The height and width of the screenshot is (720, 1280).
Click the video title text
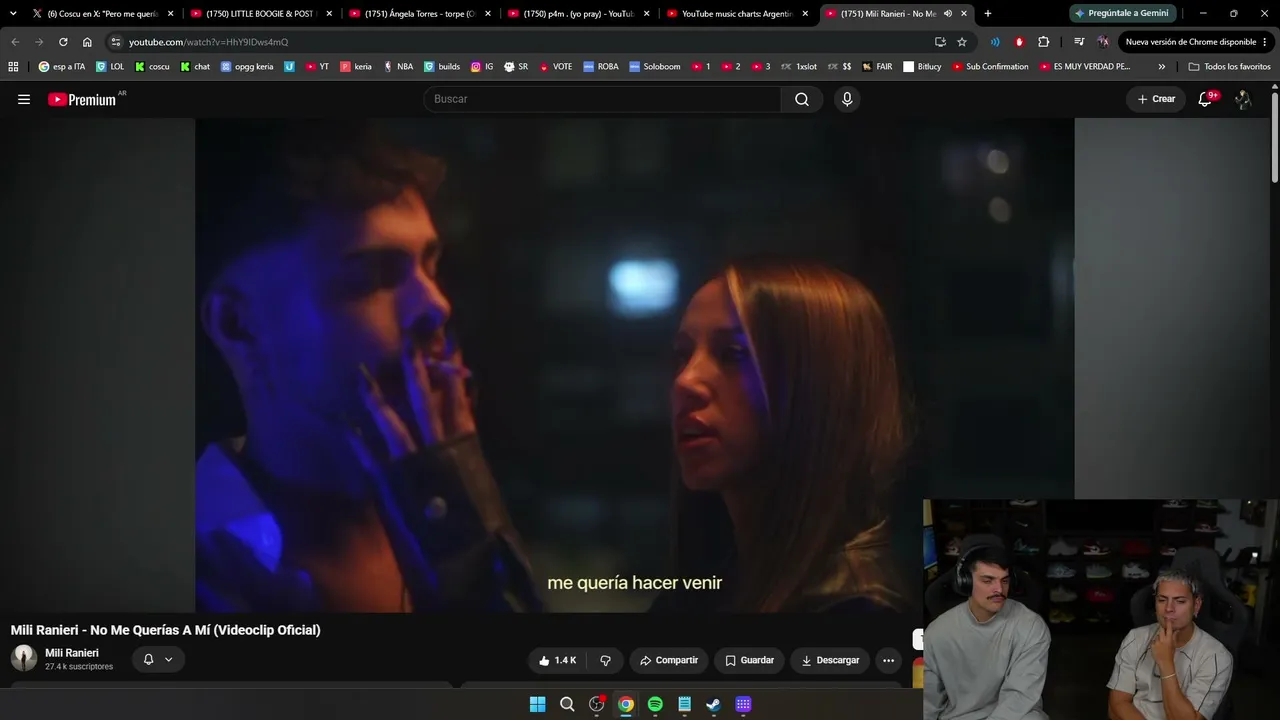point(166,630)
